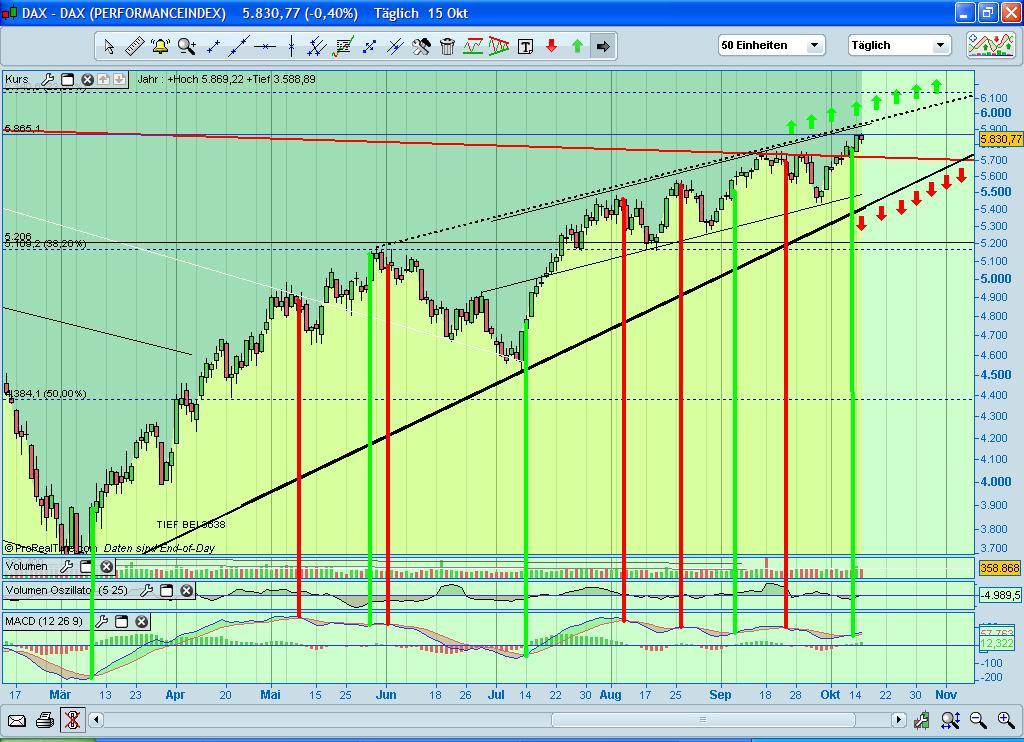Click the delete drawings trash icon

click(x=446, y=45)
